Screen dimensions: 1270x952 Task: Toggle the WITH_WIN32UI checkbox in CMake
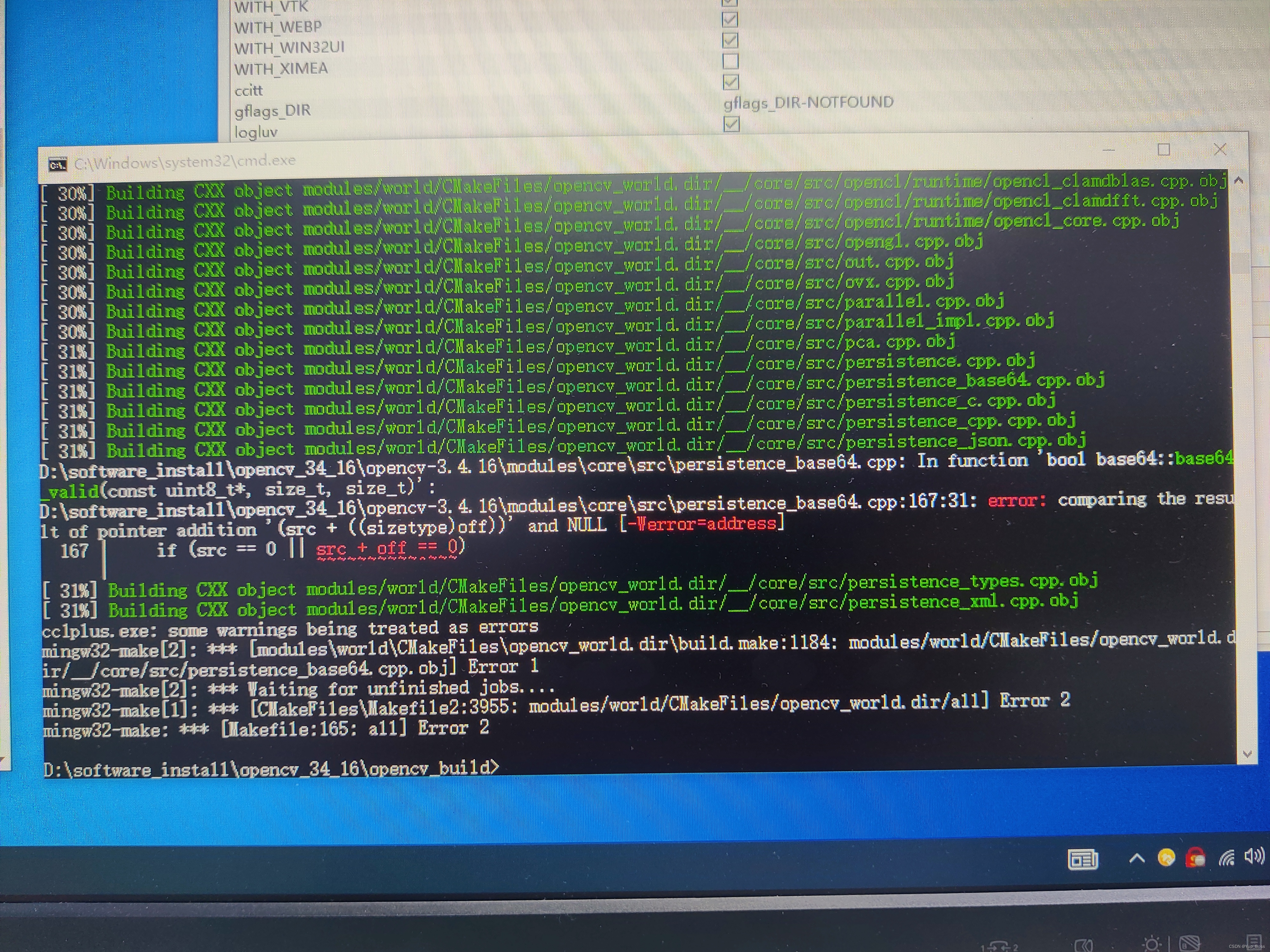tap(730, 40)
